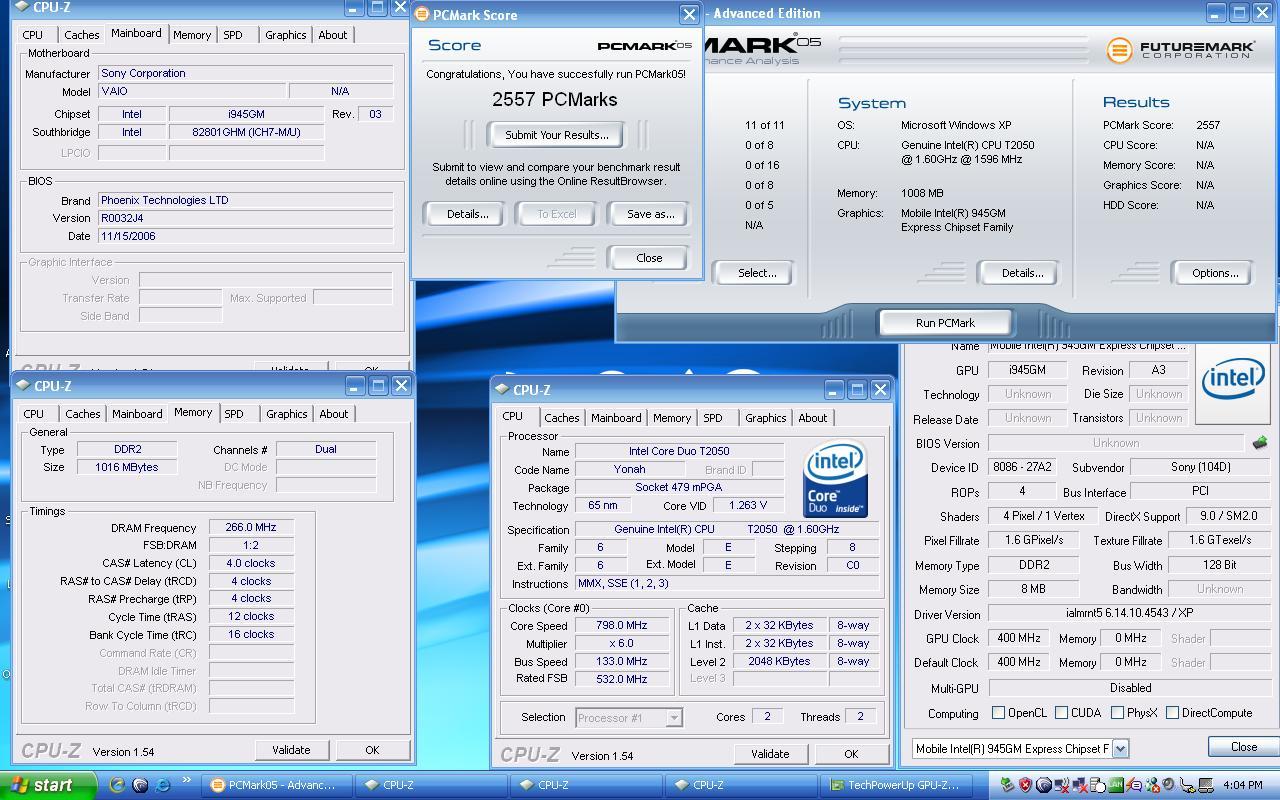The image size is (1280, 800).
Task: Click Save as button in Score dialog
Action: click(x=650, y=214)
